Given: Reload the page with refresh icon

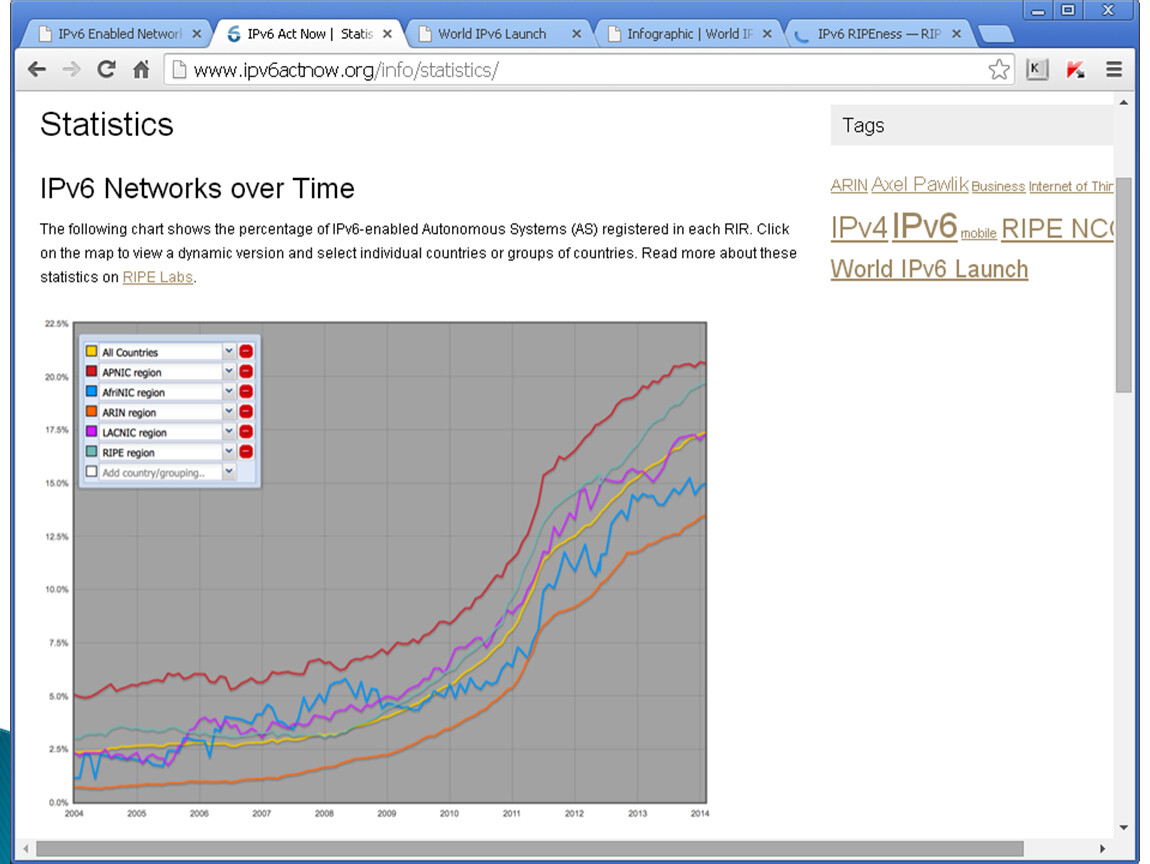Looking at the screenshot, I should point(106,70).
